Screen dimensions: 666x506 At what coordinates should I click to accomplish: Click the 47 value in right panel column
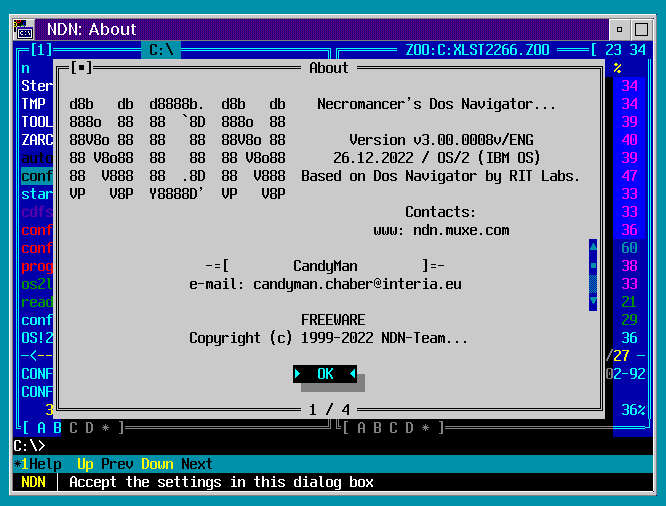click(629, 176)
